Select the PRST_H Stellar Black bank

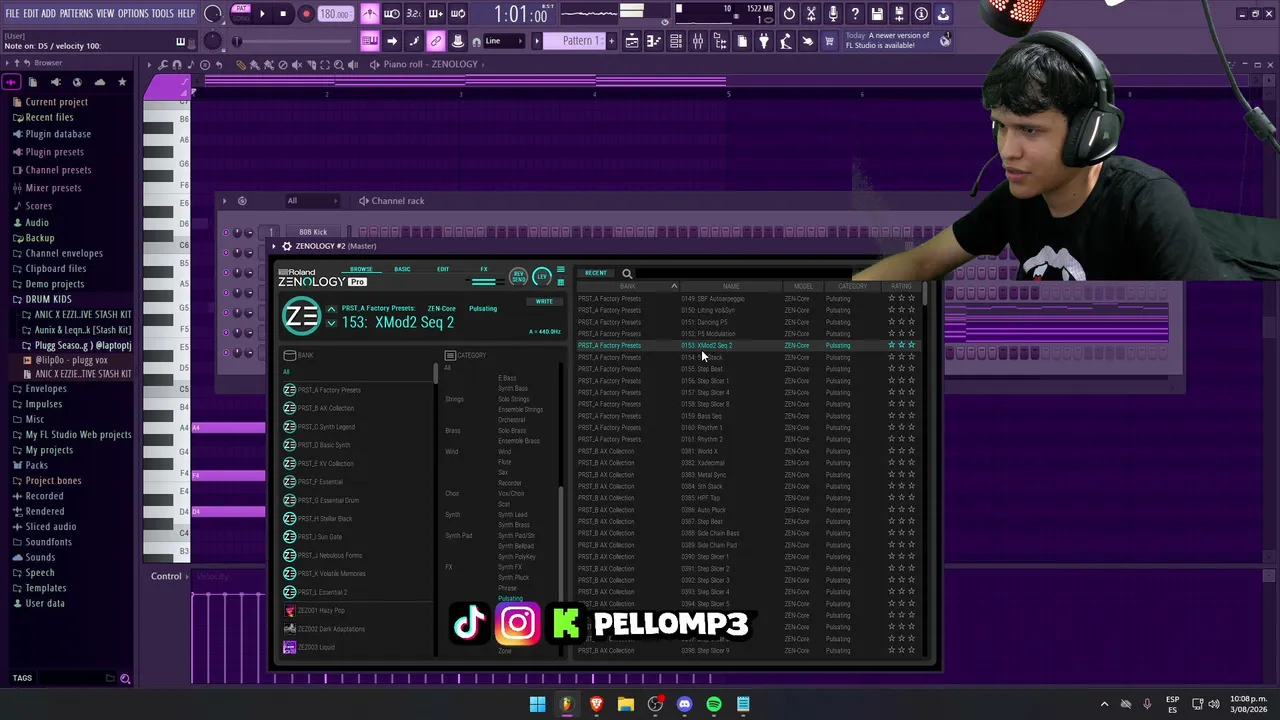point(325,519)
